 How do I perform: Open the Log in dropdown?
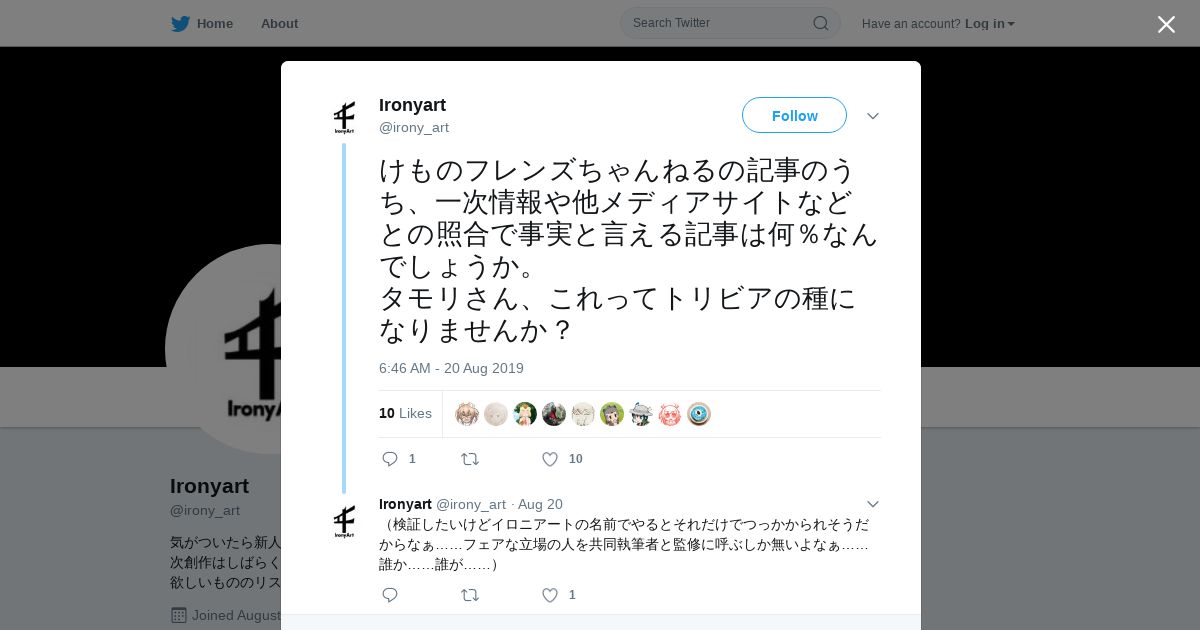coord(989,24)
